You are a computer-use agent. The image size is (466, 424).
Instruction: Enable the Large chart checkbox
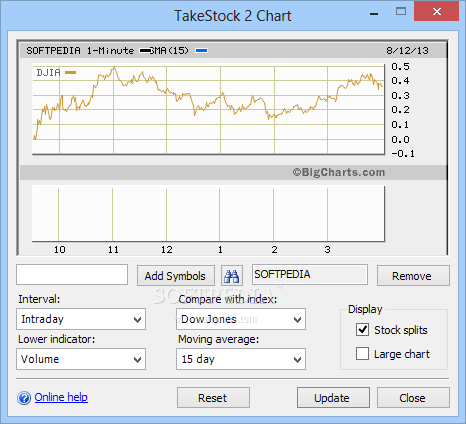point(363,354)
